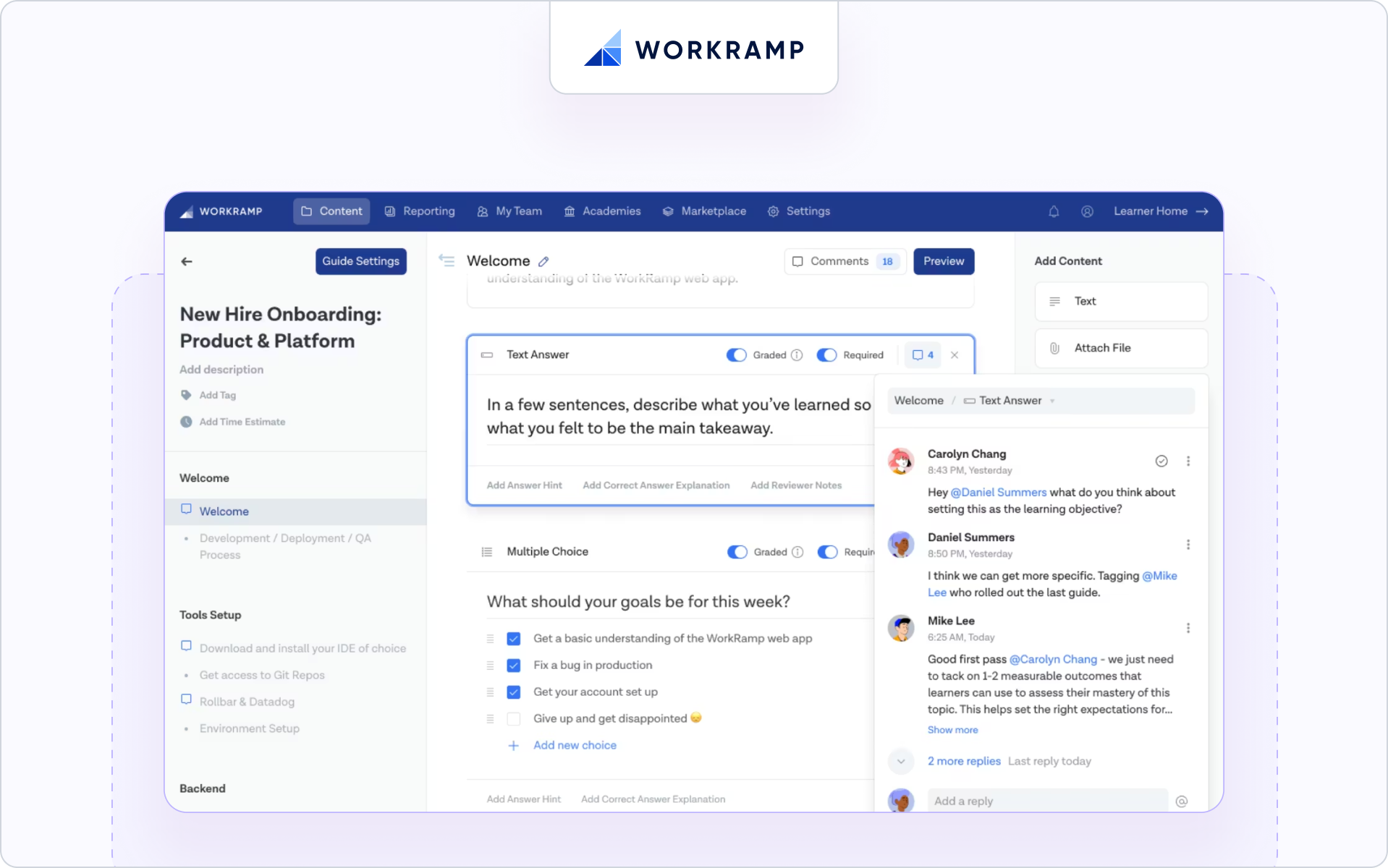This screenshot has height=868, width=1388.
Task: Uncheck 'Get your account set up' choice
Action: (x=514, y=692)
